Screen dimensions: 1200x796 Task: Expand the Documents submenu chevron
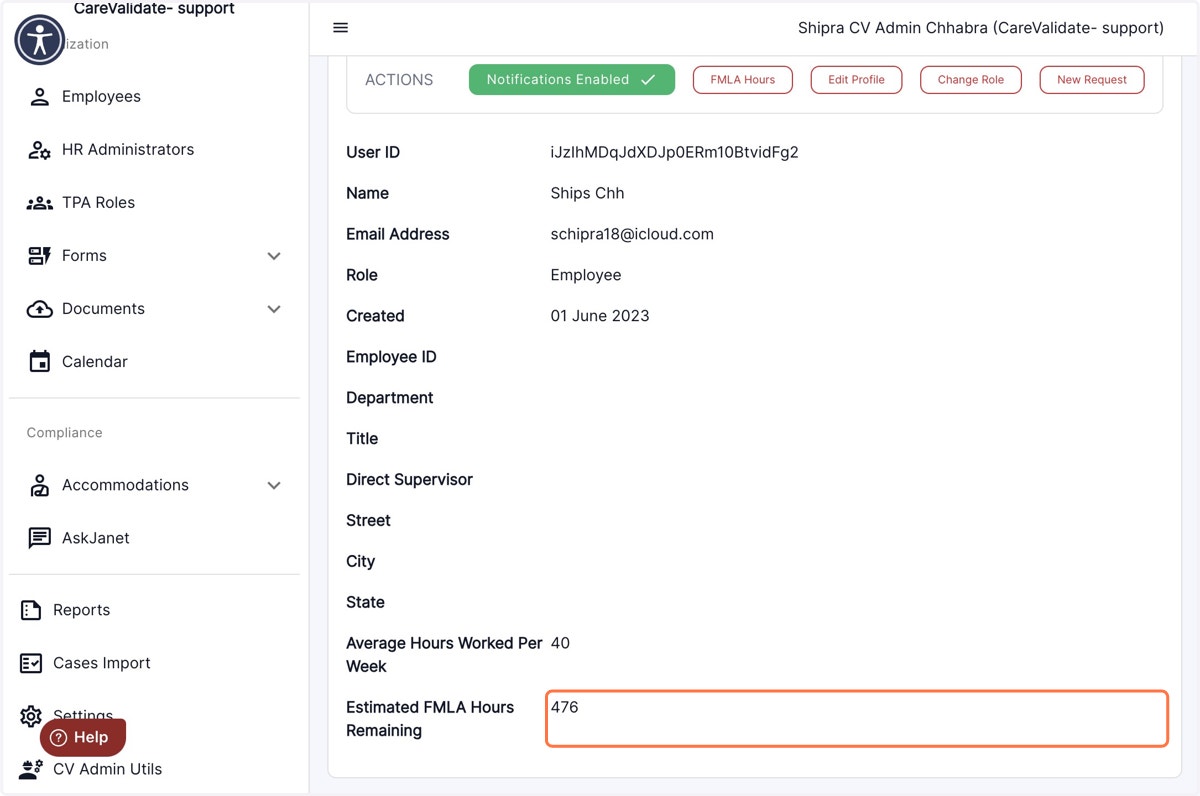click(274, 309)
